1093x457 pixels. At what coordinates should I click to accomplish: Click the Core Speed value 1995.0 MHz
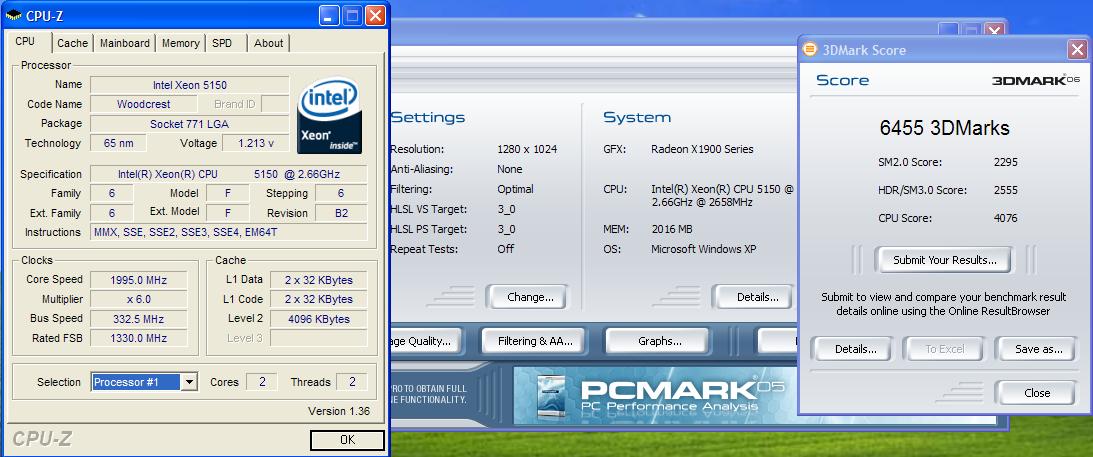click(x=137, y=280)
